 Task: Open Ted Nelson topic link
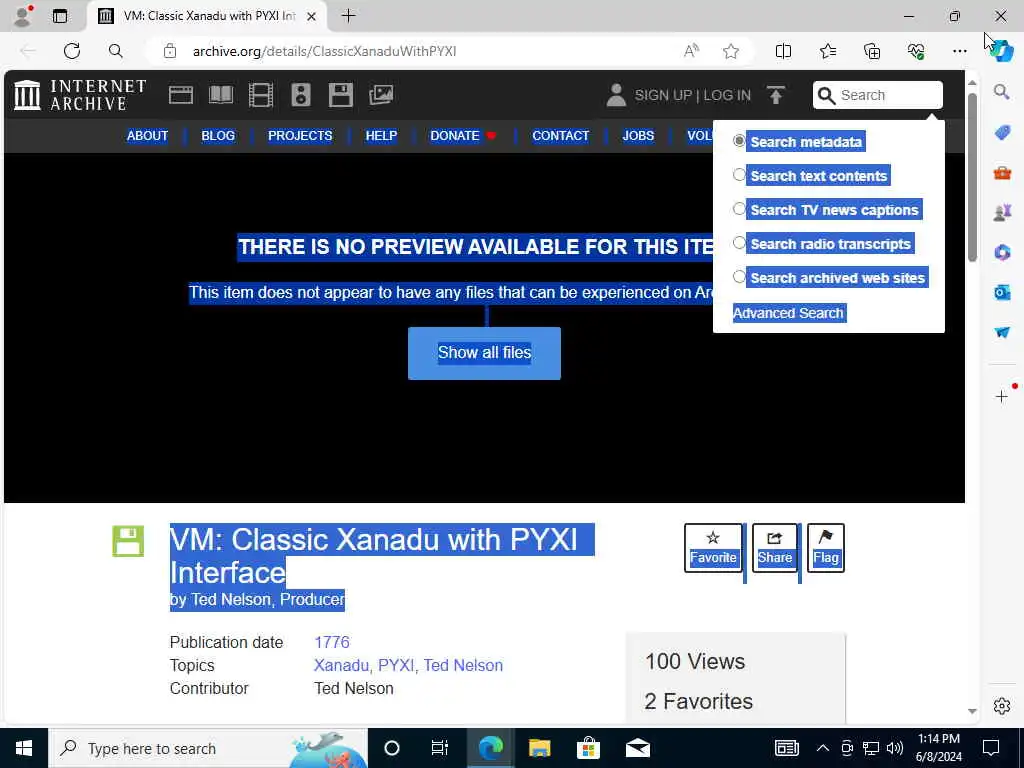pos(463,665)
